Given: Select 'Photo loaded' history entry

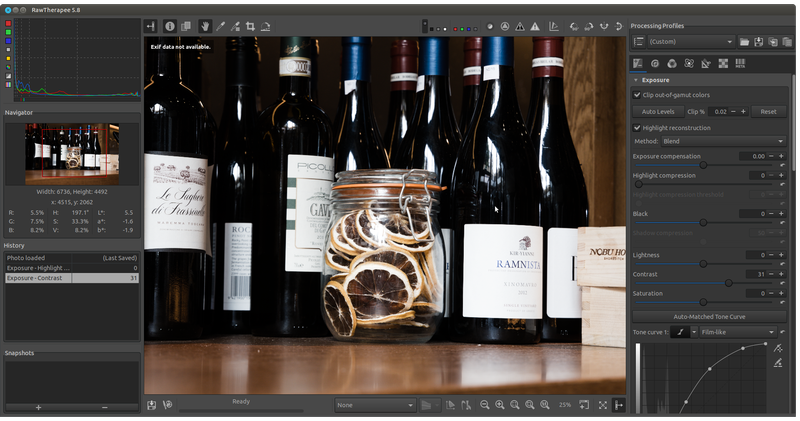Looking at the screenshot, I should (x=72, y=258).
